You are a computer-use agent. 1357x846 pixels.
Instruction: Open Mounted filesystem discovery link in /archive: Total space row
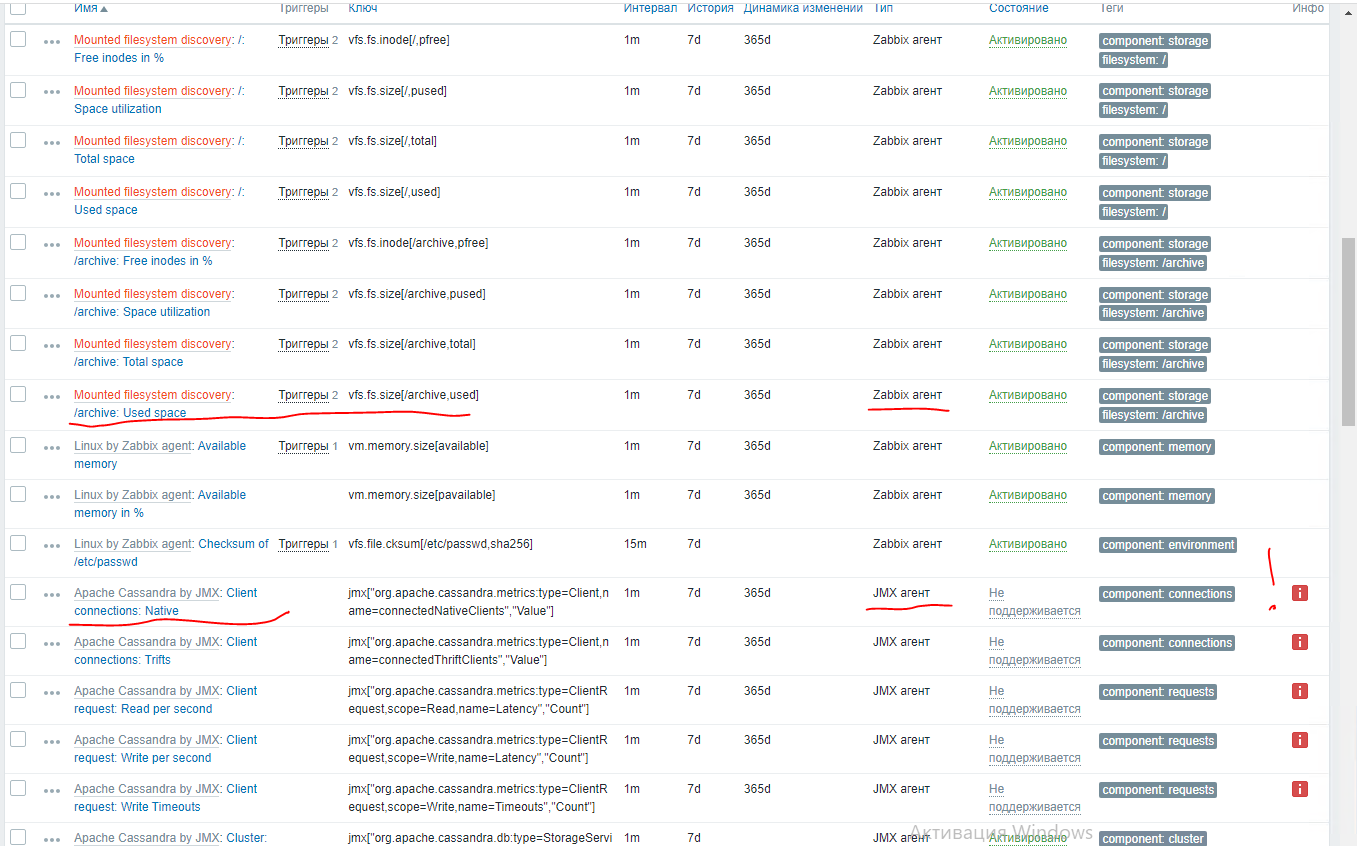(153, 344)
